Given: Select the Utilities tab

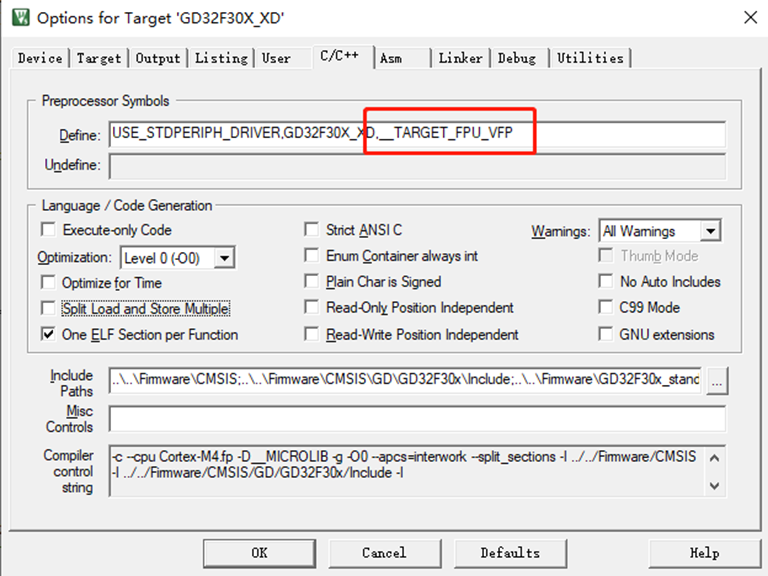Looking at the screenshot, I should coord(590,58).
